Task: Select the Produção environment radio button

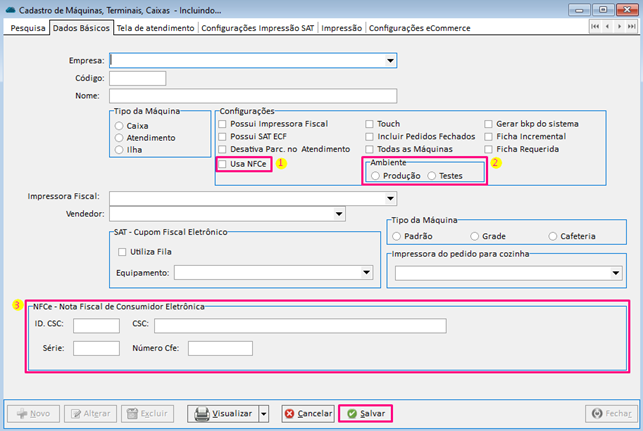Action: (x=375, y=175)
